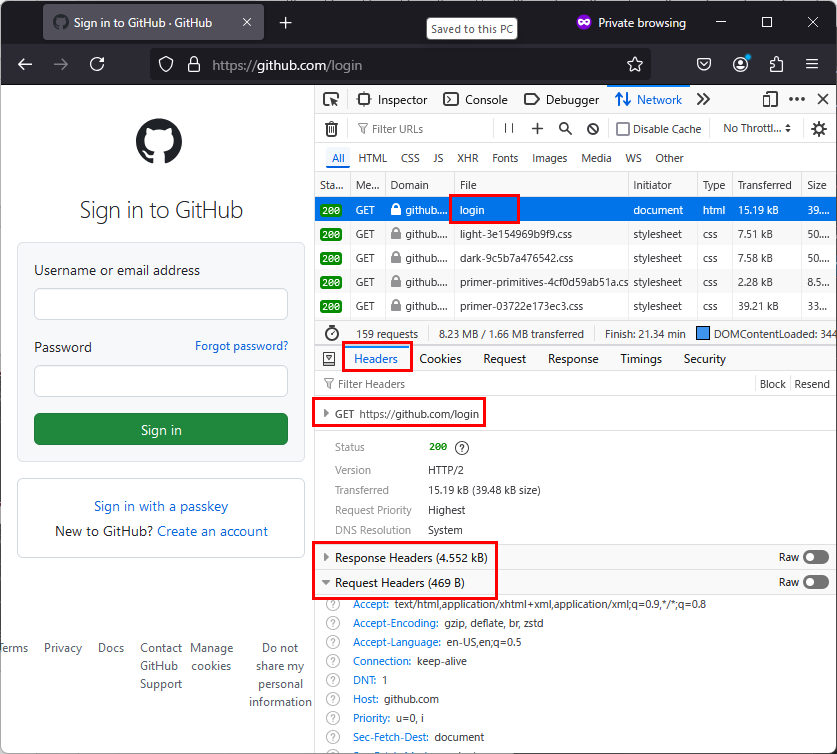Viewport: 837px width, 754px height.
Task: Select the light-3e154969b9f9.css request row
Action: coord(575,234)
